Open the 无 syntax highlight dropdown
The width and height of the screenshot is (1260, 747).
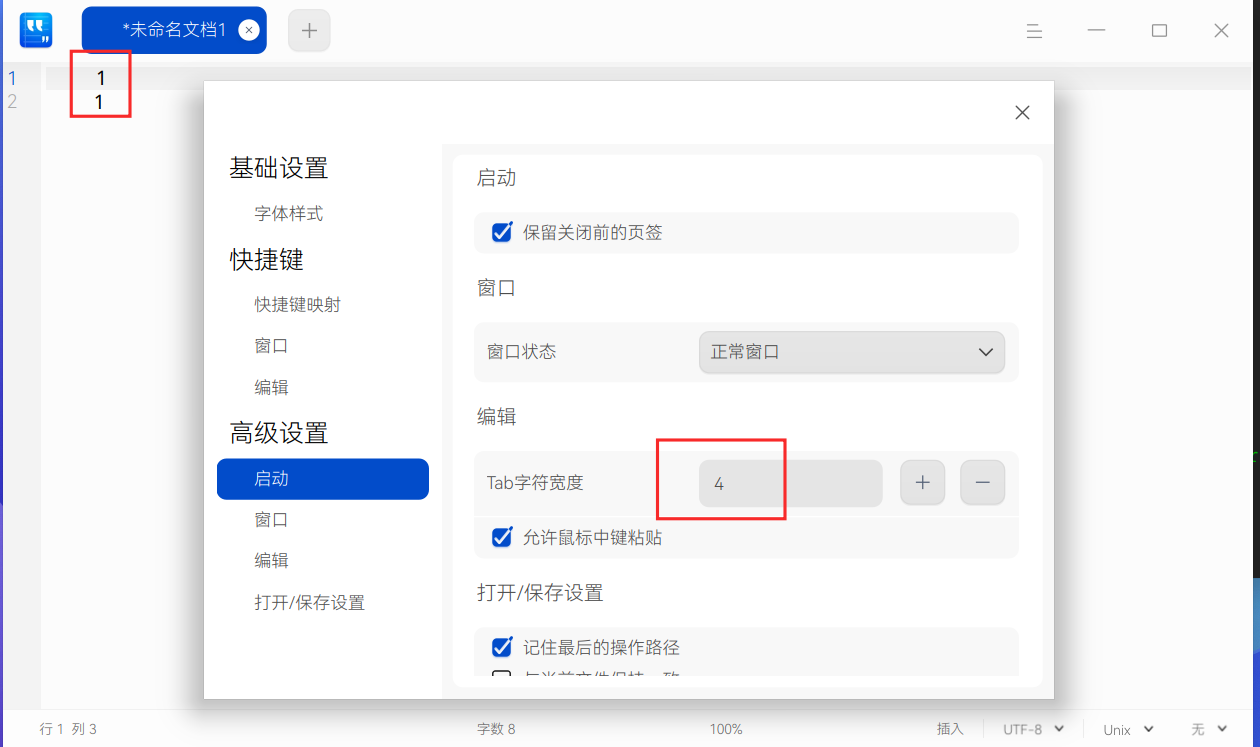tap(1209, 729)
